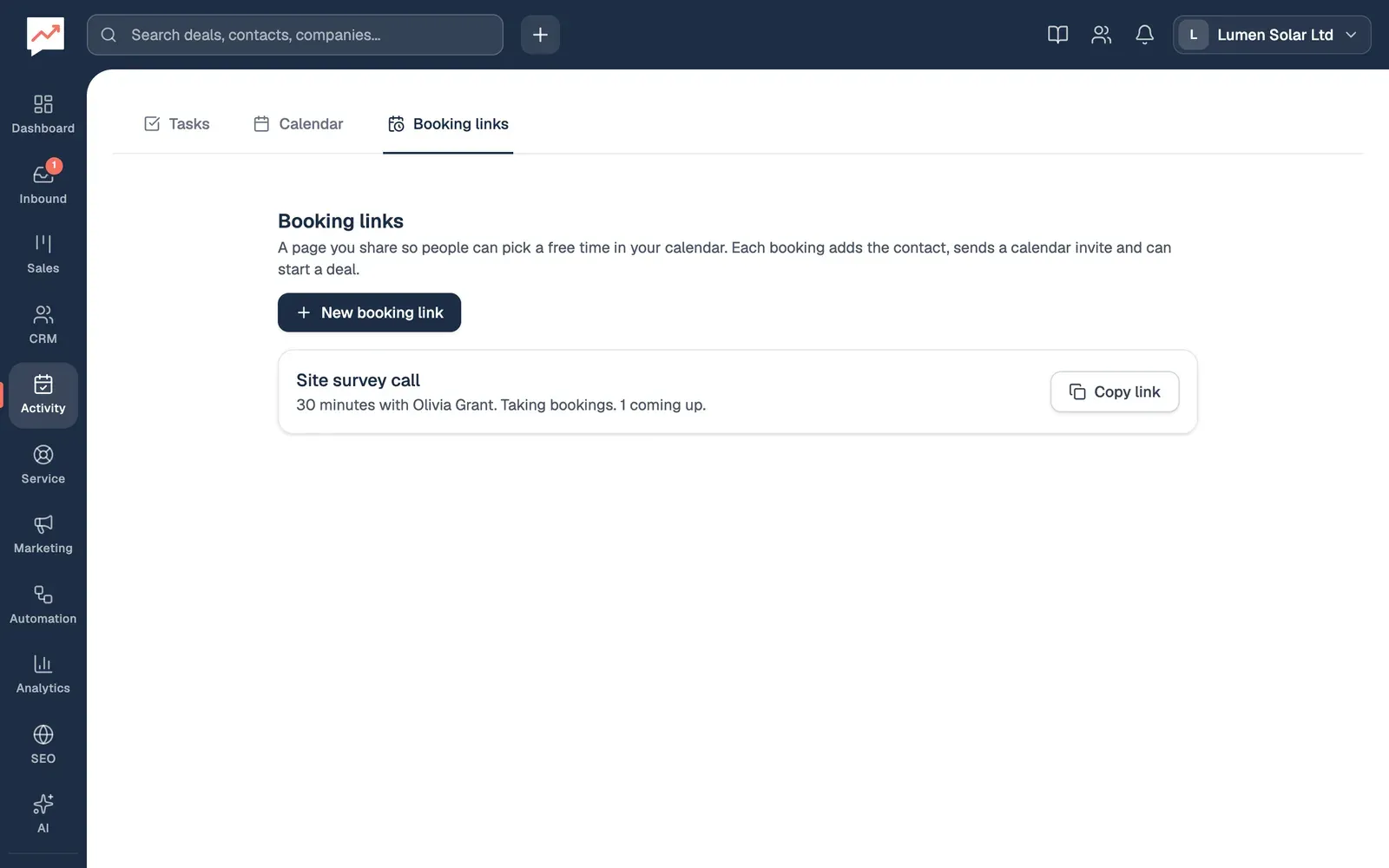The width and height of the screenshot is (1389, 868).
Task: Click the app logo in top-left corner
Action: point(45,36)
